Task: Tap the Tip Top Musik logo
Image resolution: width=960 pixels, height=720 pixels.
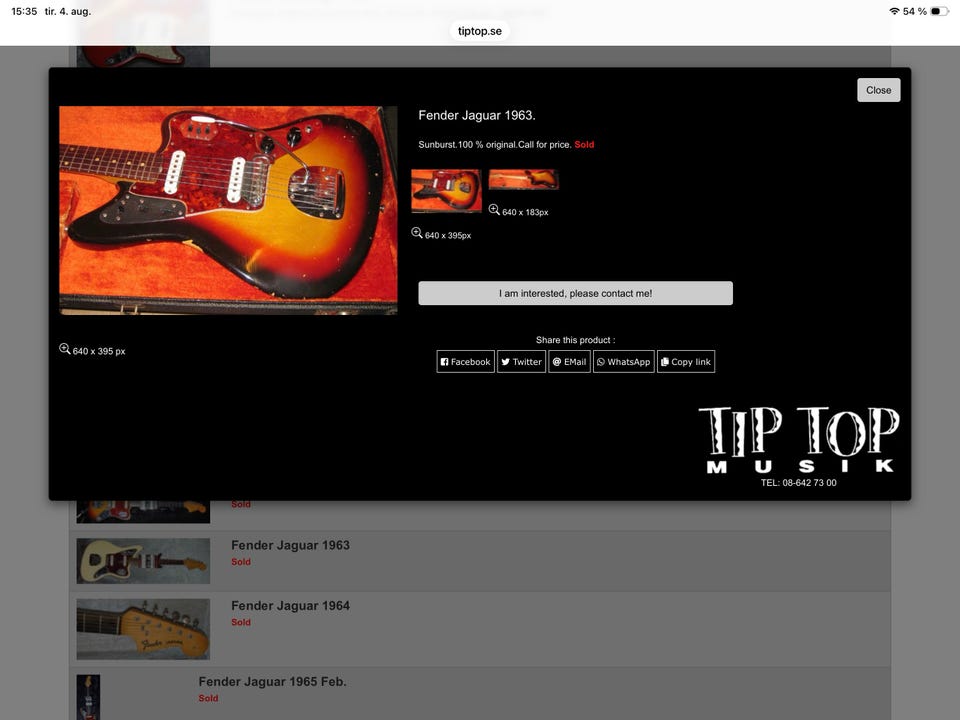Action: (x=799, y=440)
